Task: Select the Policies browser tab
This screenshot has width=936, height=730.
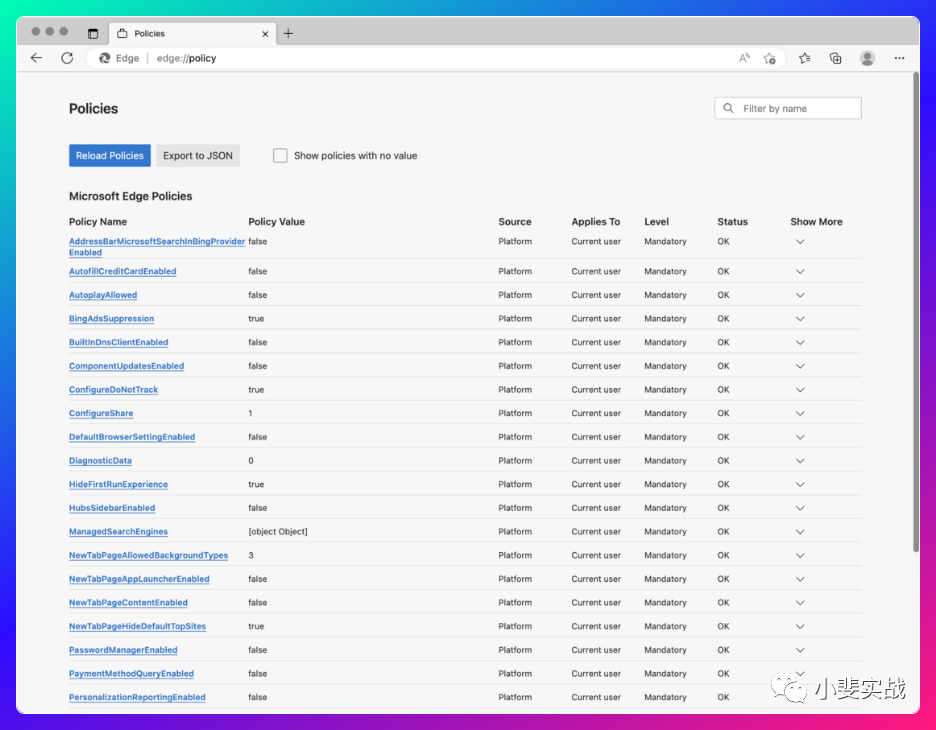Action: (x=192, y=33)
